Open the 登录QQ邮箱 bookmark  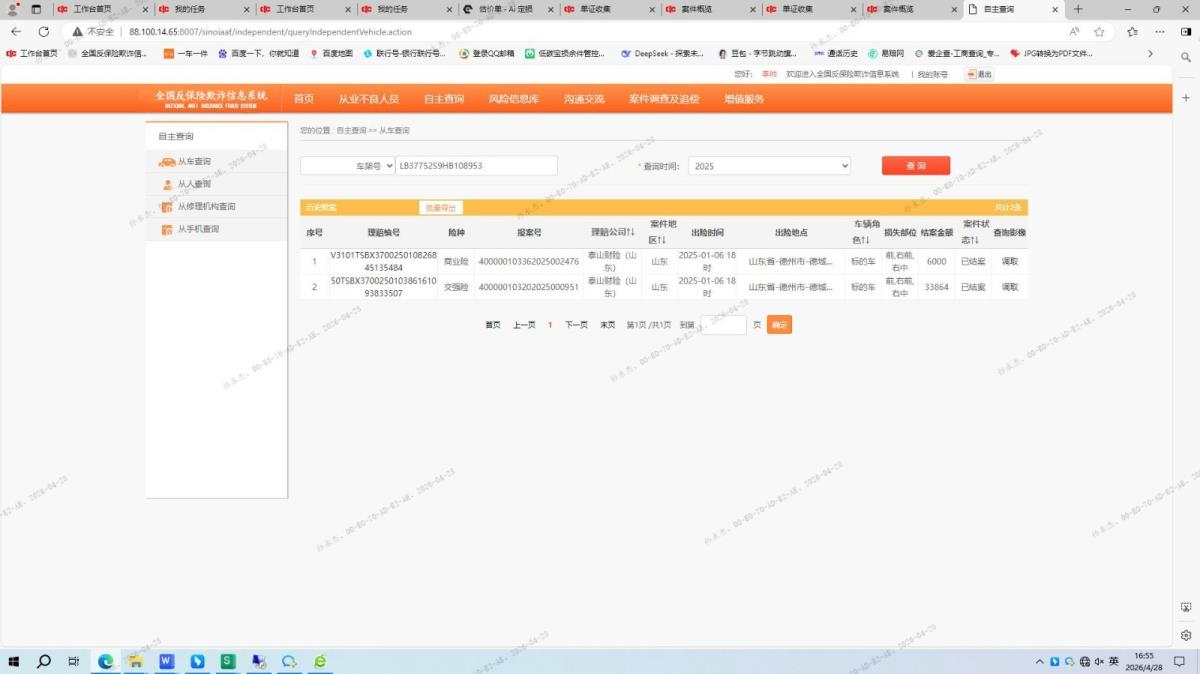487,54
